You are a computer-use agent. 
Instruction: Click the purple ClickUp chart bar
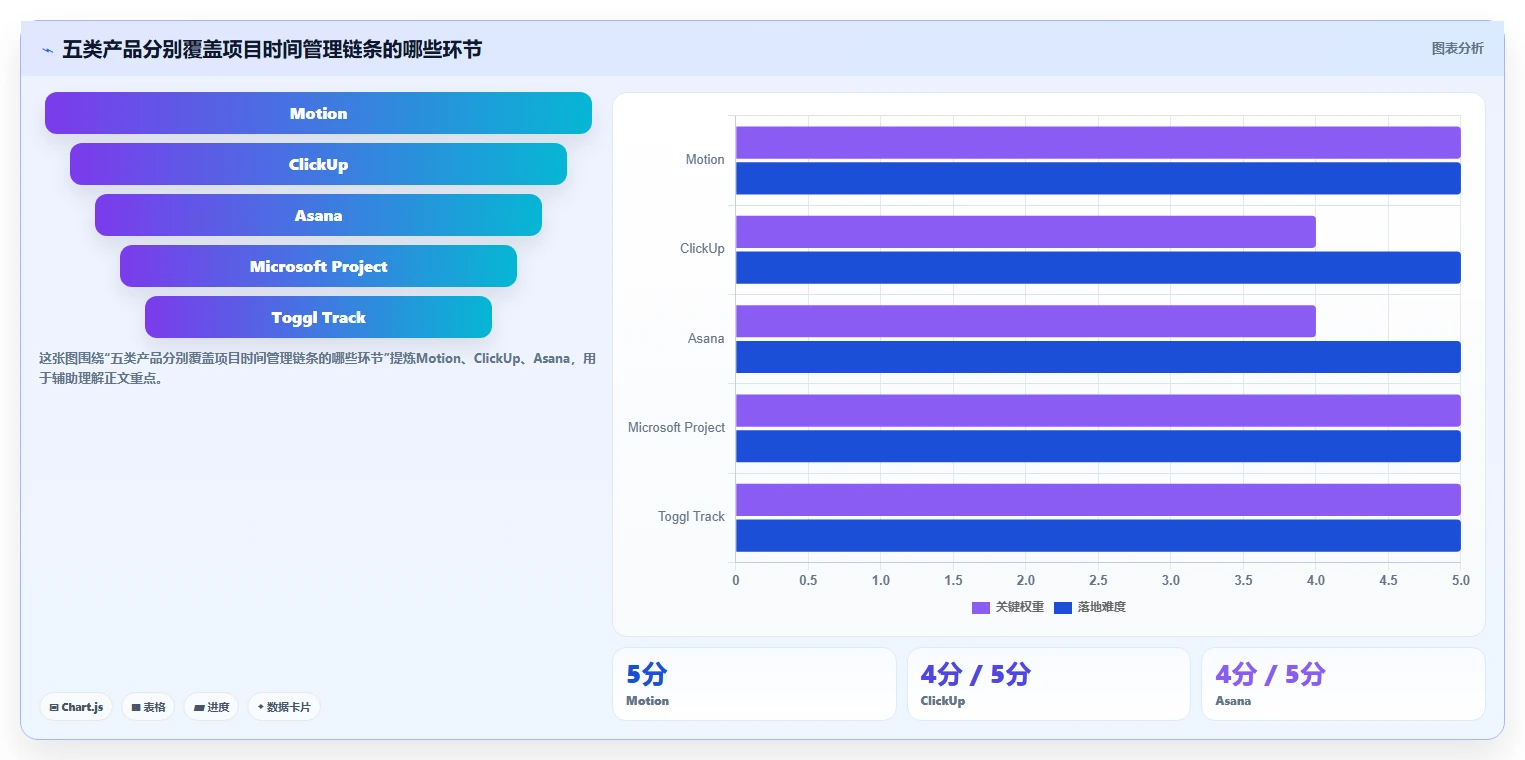tap(1026, 232)
